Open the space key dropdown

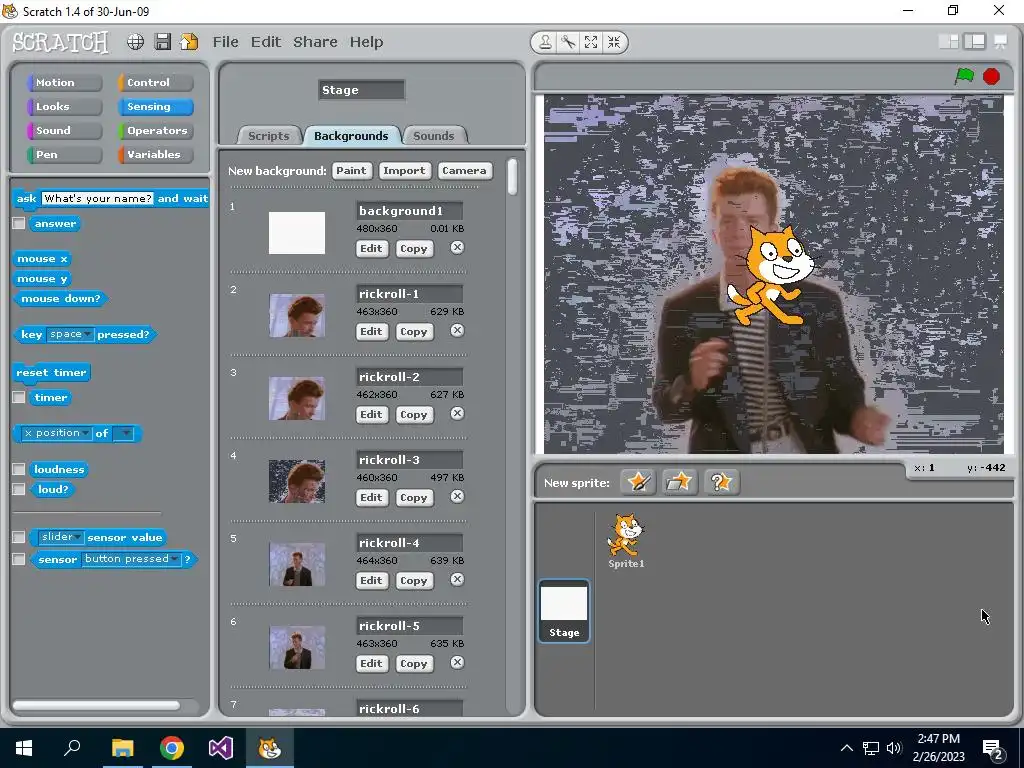tap(71, 334)
